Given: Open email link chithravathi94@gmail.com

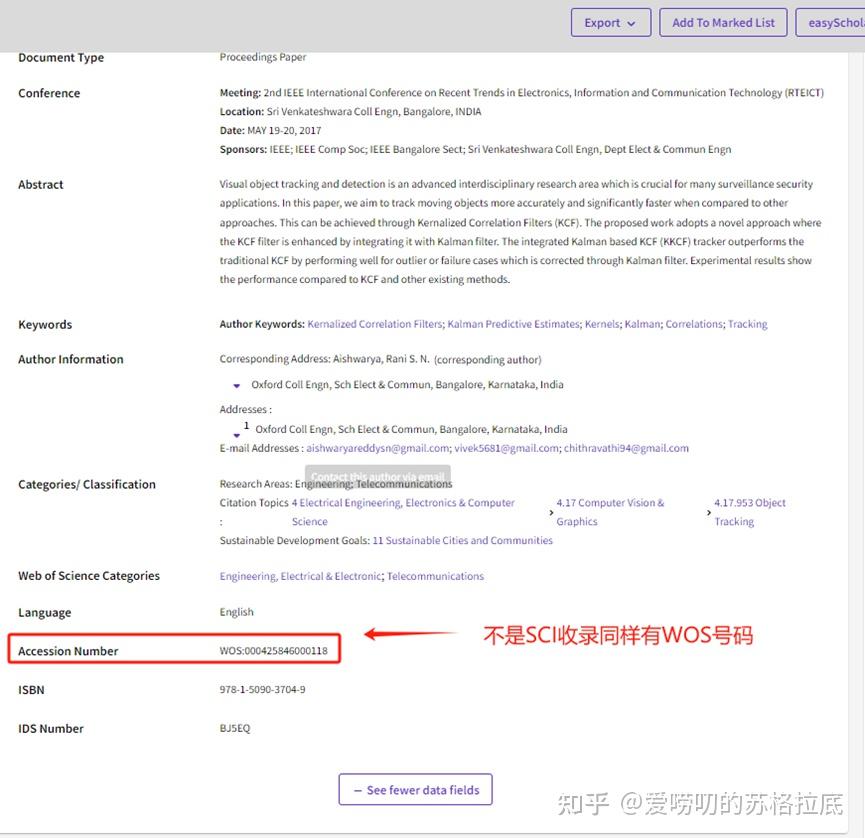Looking at the screenshot, I should 627,448.
